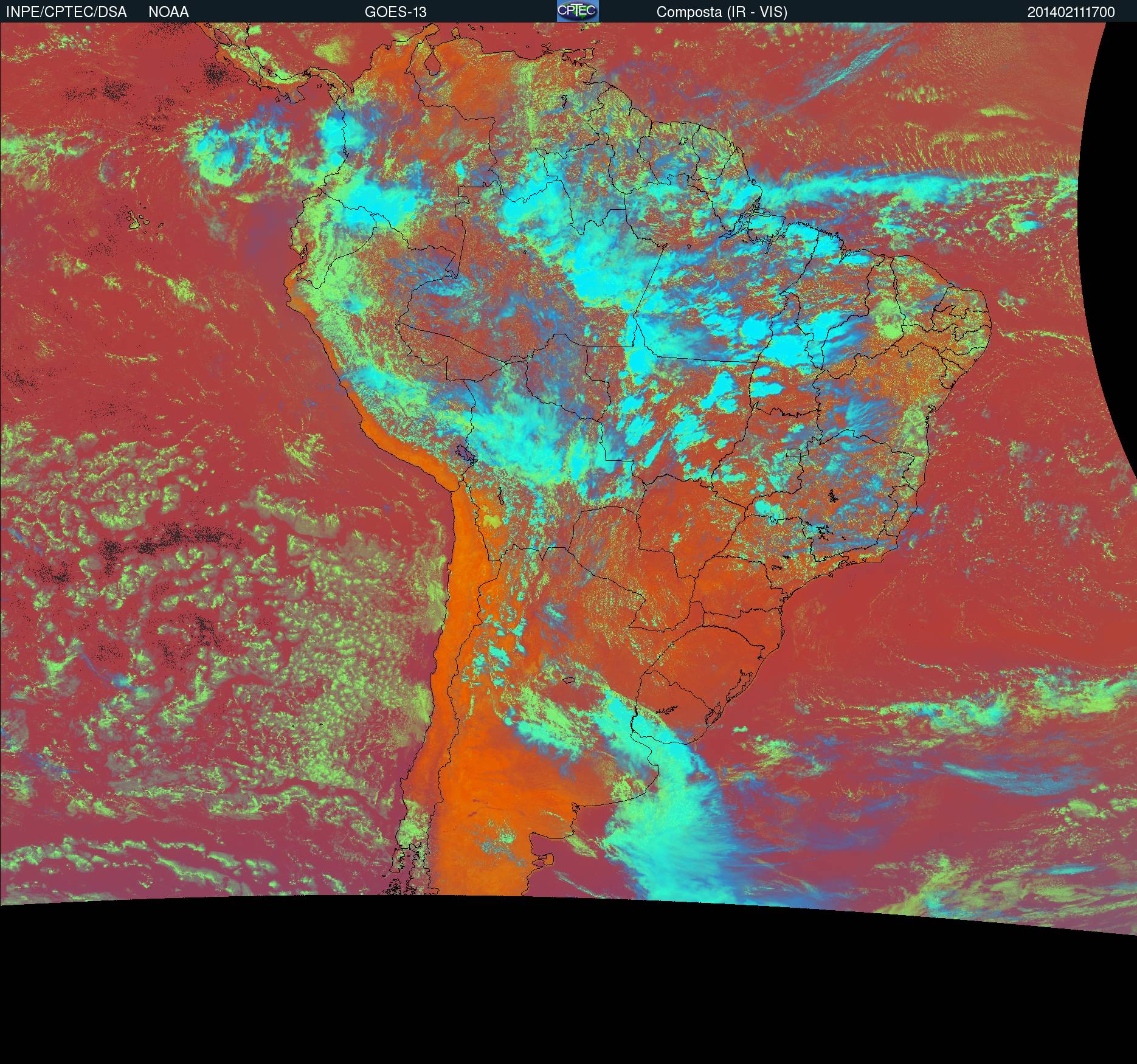Click the Composta (IR - VIS) title

pos(722,12)
